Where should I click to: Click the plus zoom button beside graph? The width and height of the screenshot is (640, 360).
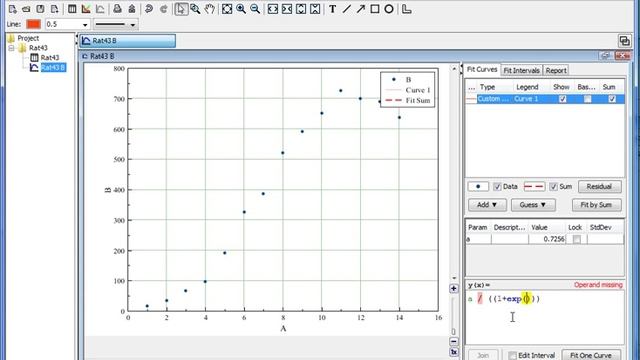[x=453, y=289]
